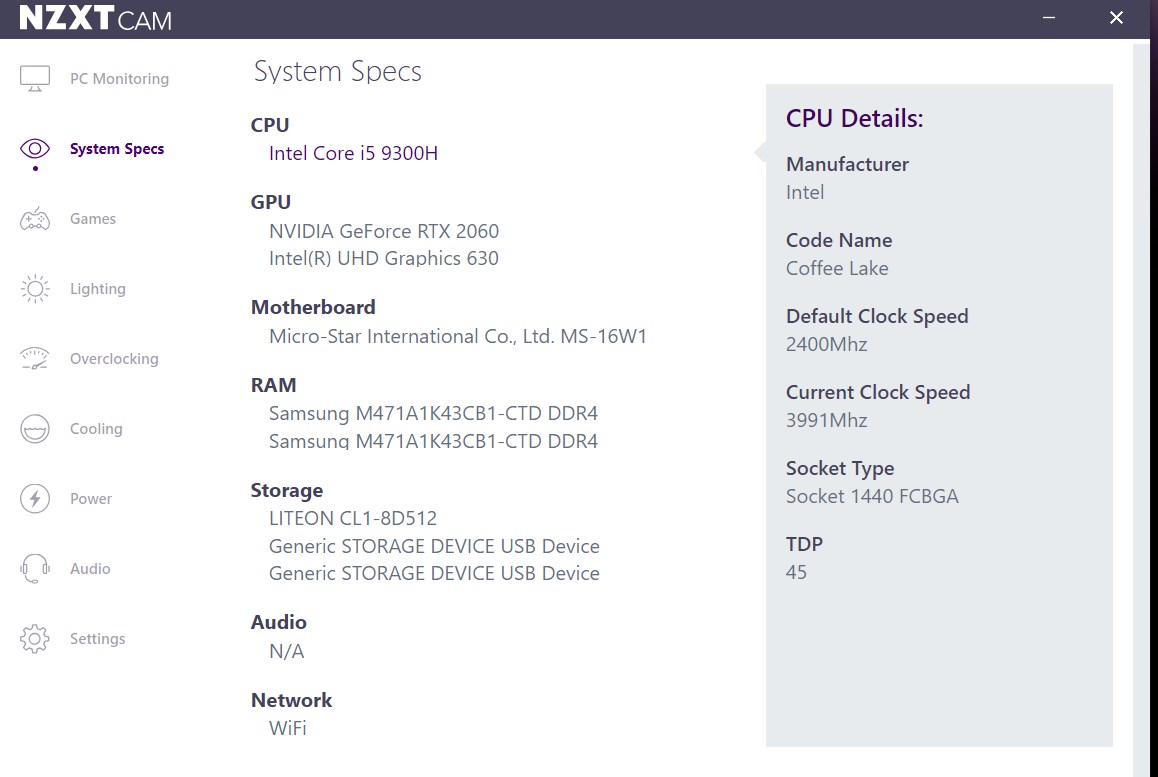Click the TDP value 45

point(796,572)
